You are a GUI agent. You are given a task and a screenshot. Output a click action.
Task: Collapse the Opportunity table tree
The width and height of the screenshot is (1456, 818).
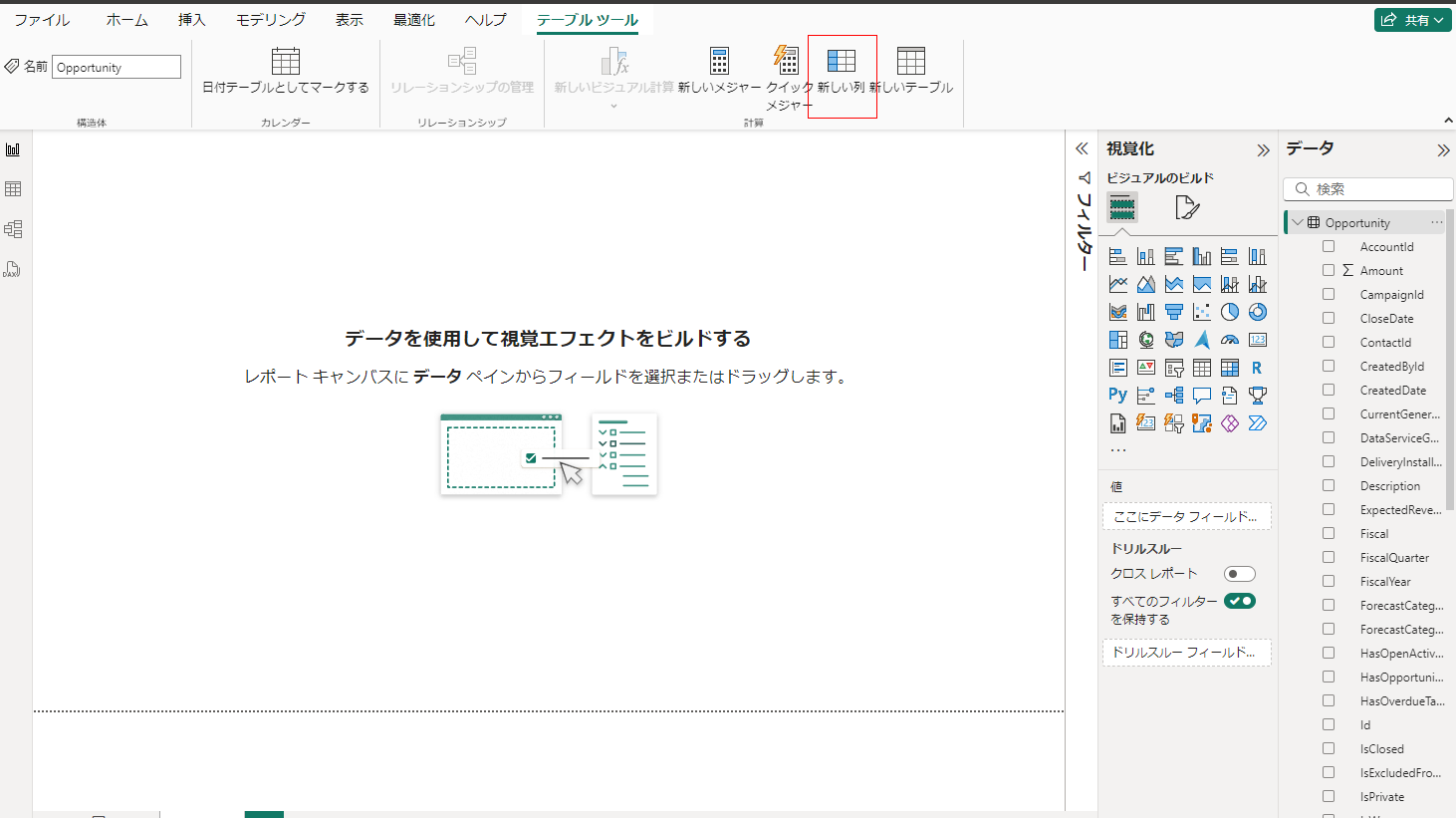pyautogui.click(x=1298, y=222)
